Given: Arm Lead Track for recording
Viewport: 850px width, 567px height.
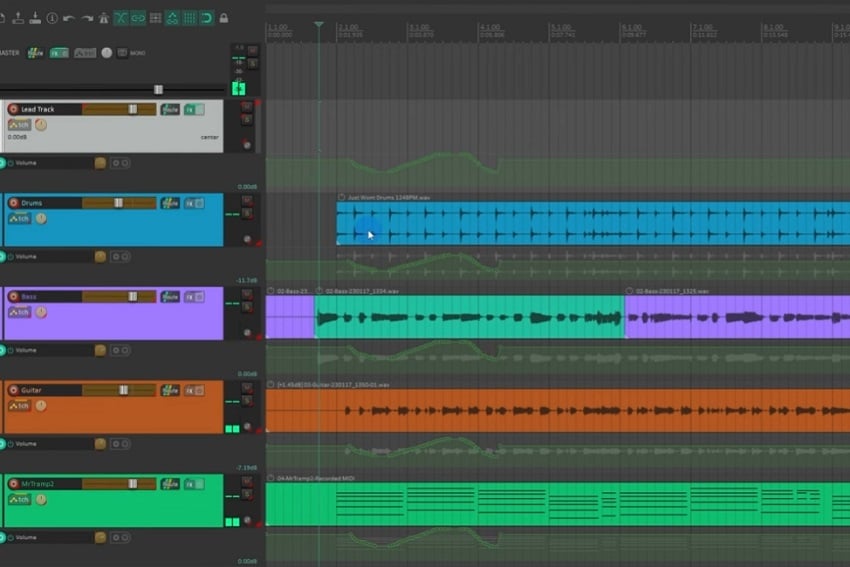Looking at the screenshot, I should click(x=14, y=109).
